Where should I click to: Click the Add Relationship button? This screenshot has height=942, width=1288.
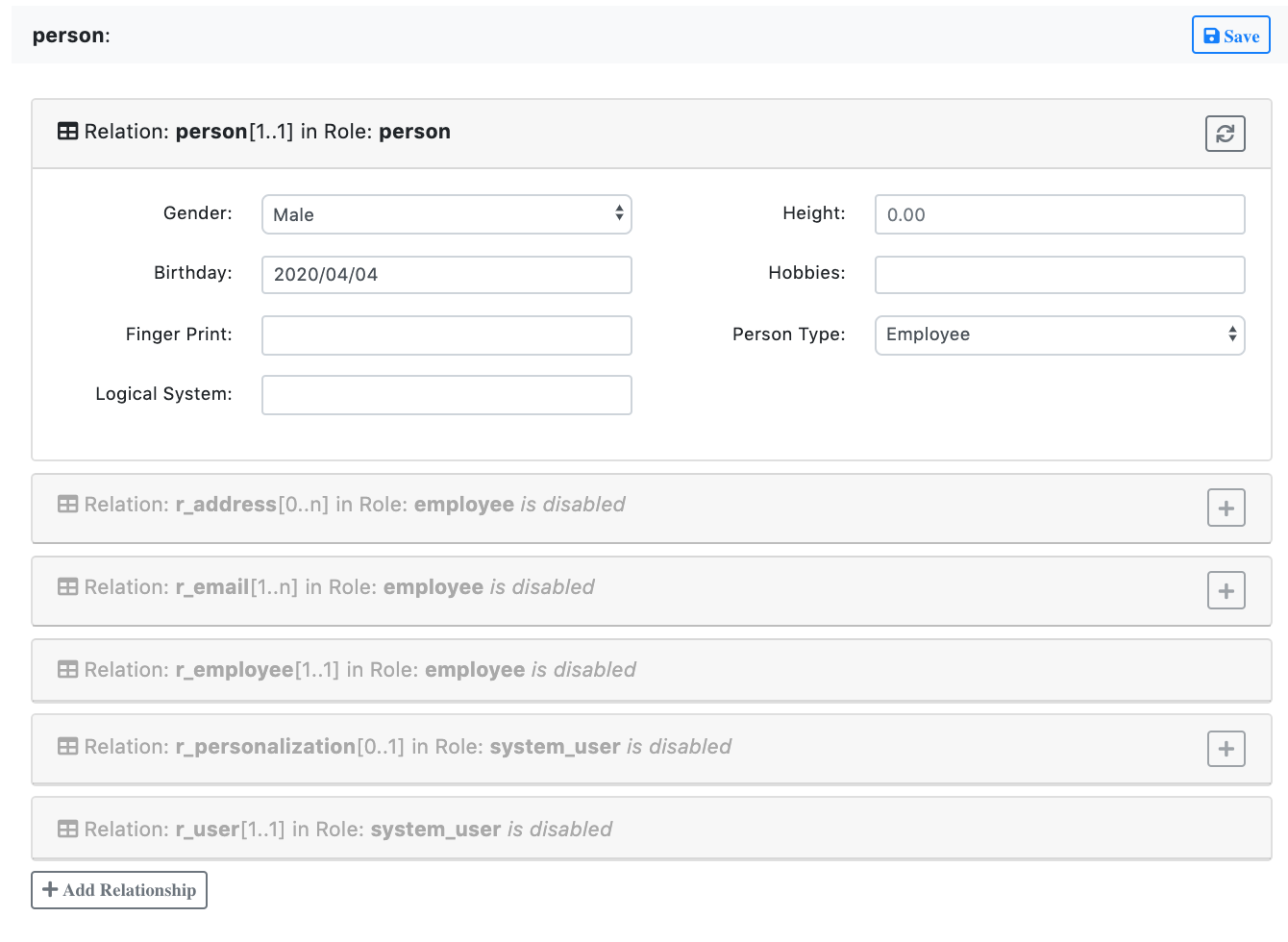click(119, 890)
